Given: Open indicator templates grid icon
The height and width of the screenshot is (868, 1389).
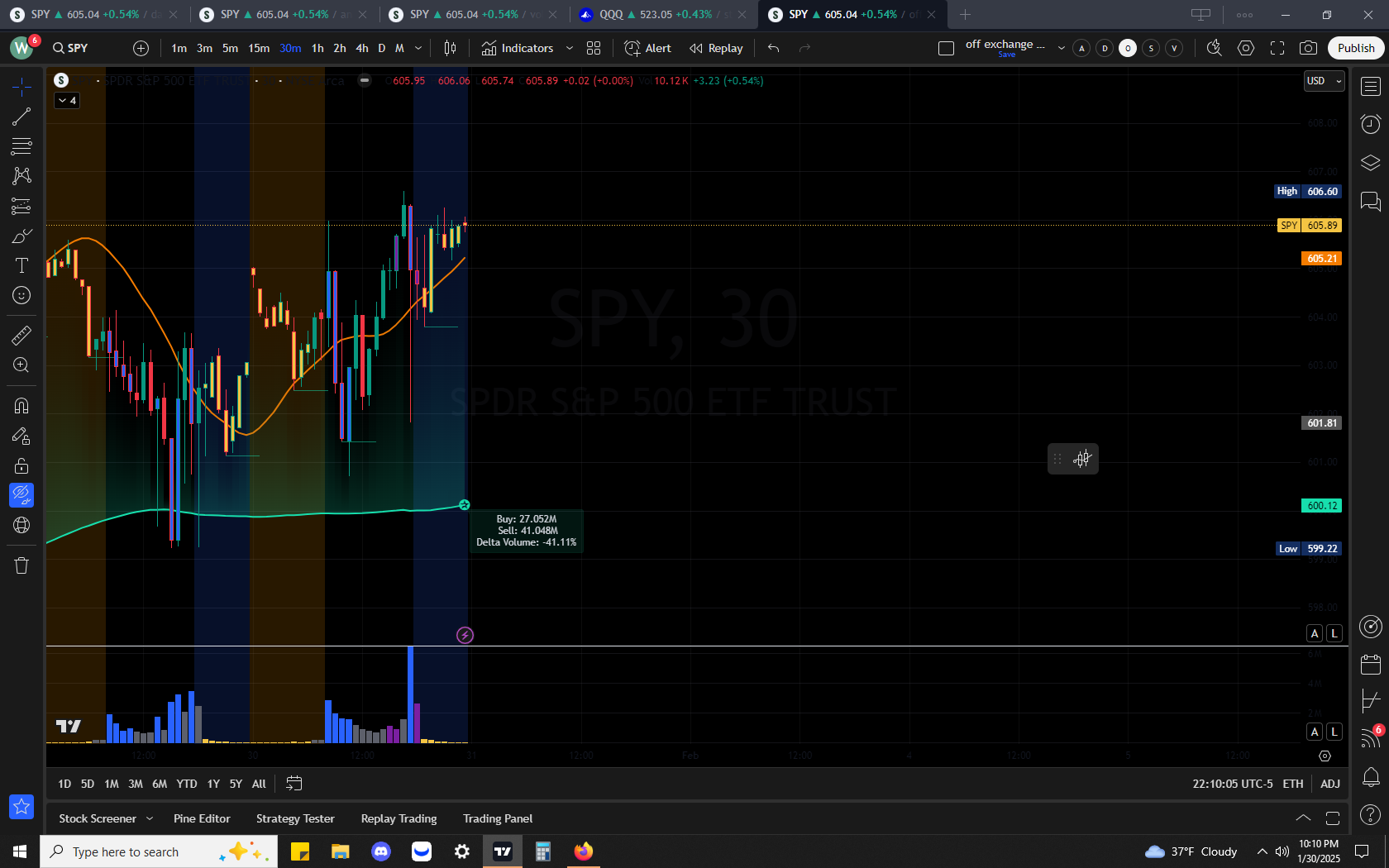Looking at the screenshot, I should 594,48.
